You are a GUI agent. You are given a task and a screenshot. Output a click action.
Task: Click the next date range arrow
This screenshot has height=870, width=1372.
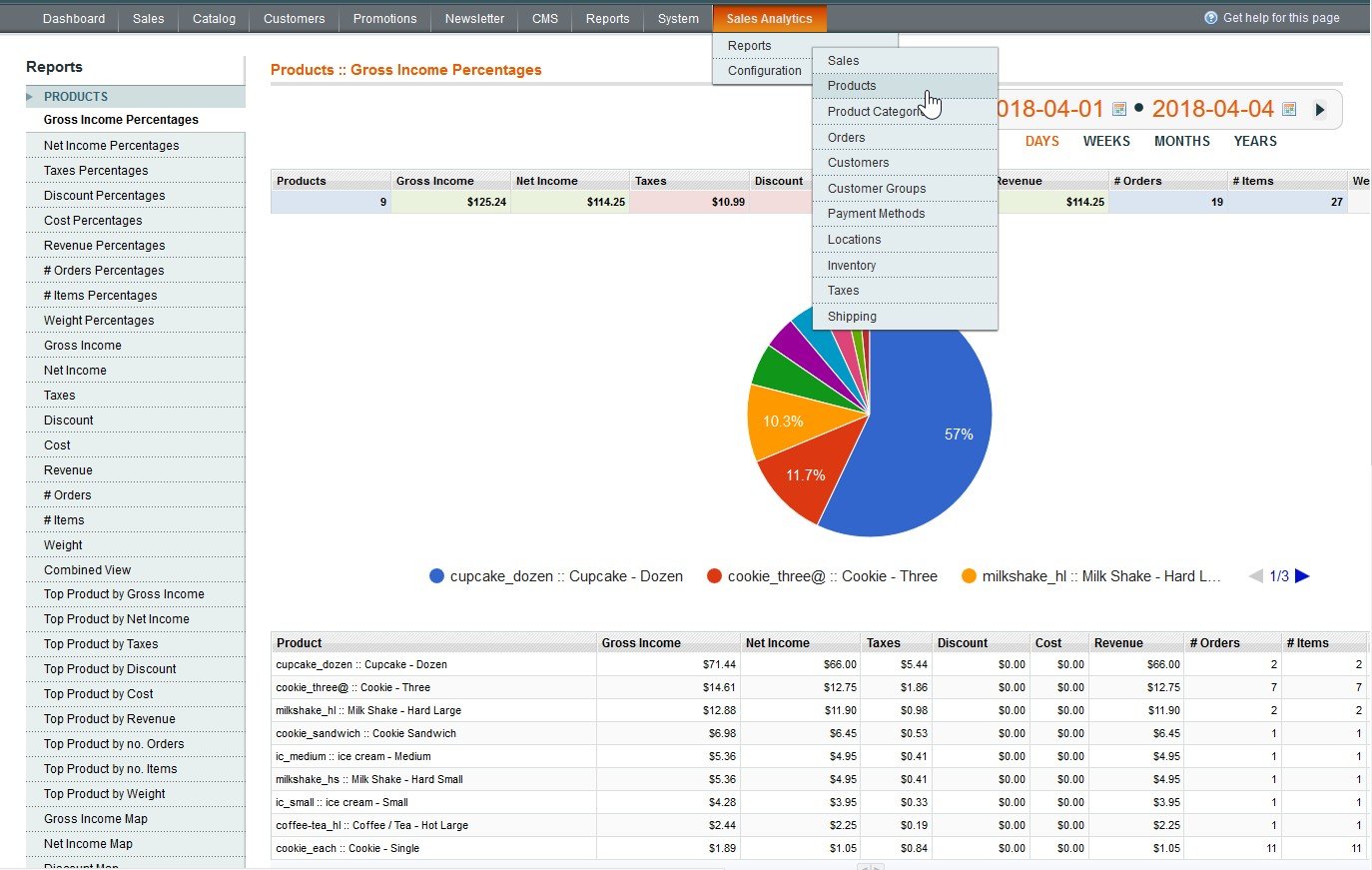pyautogui.click(x=1320, y=110)
